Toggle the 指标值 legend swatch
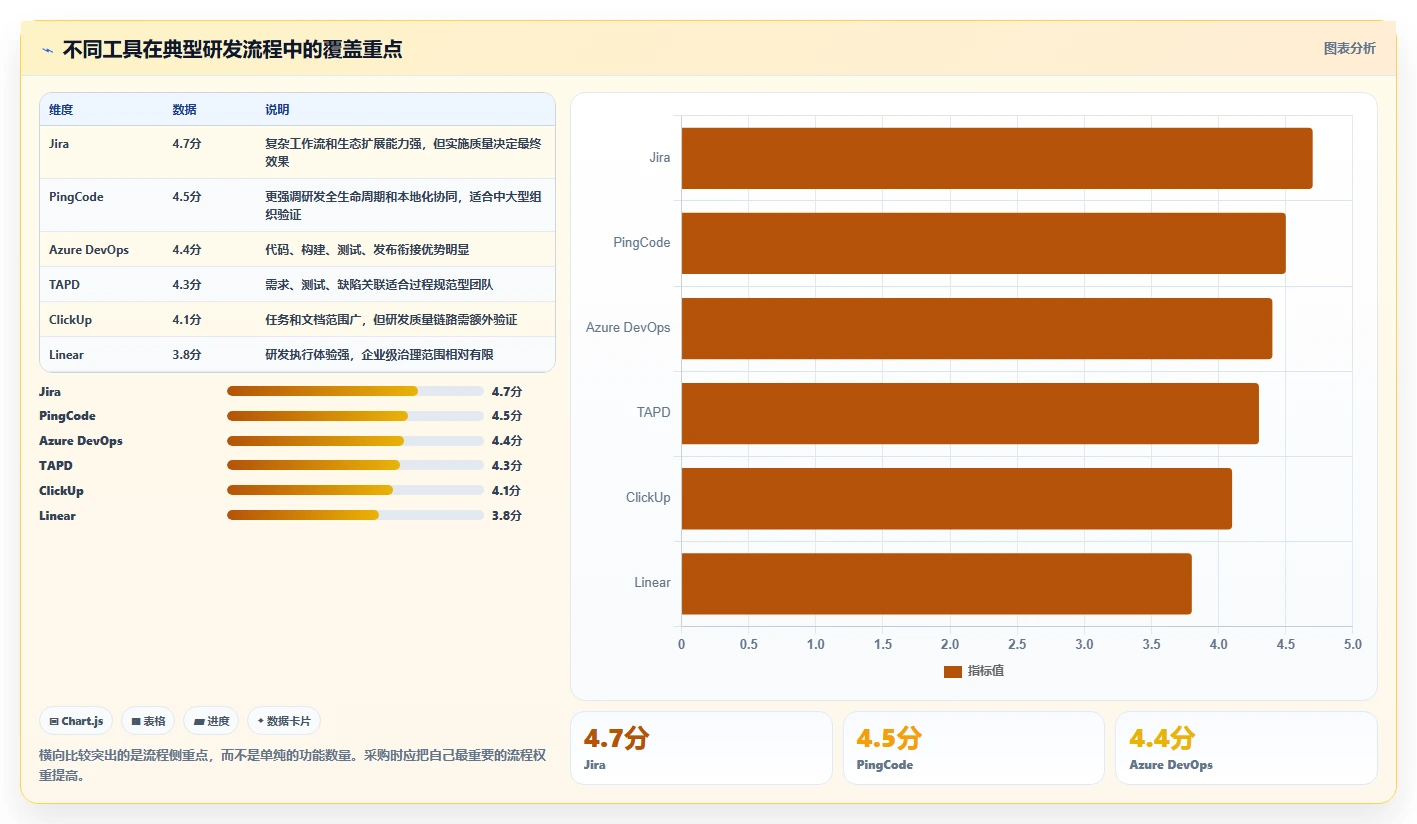1417x824 pixels. click(952, 671)
